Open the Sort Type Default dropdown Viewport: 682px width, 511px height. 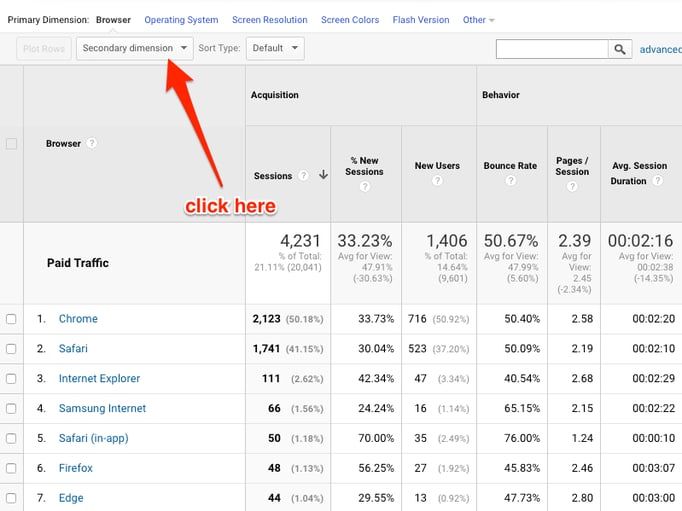pos(275,48)
